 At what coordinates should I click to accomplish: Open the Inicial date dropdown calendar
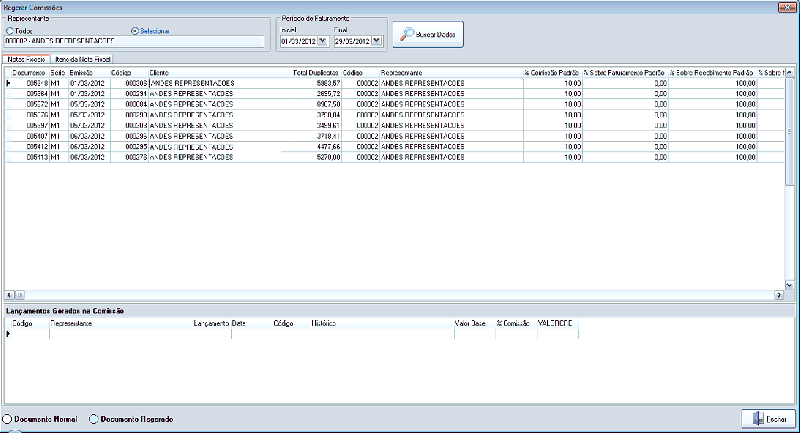click(x=322, y=41)
